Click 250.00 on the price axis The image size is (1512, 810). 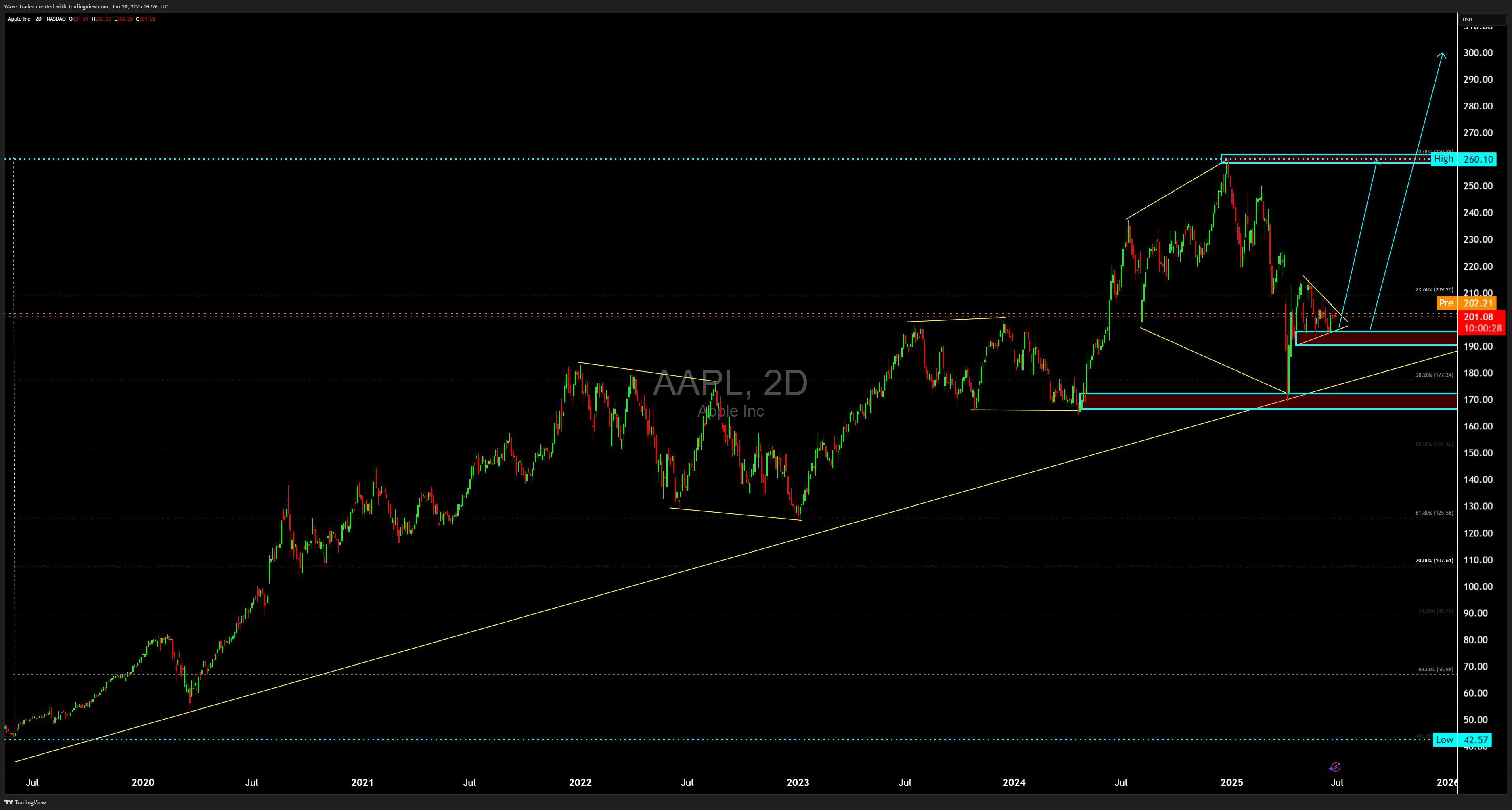click(1478, 186)
